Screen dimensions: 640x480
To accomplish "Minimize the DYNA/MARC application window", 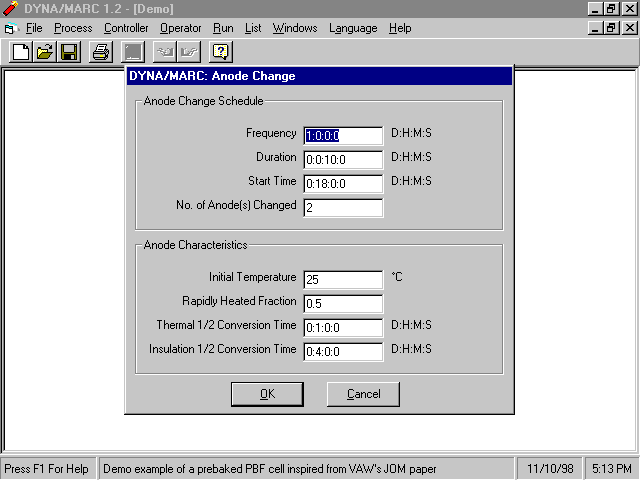I will point(596,9).
